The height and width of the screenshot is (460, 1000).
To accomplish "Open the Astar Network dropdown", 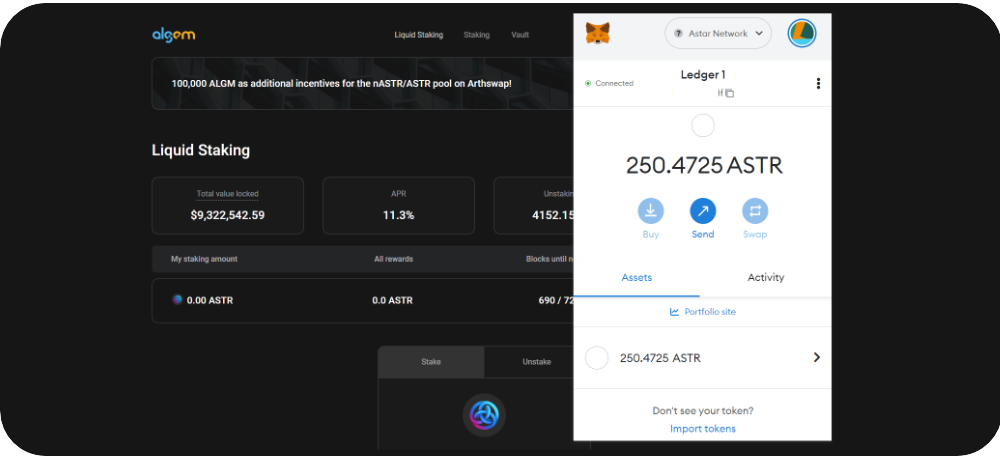I will click(x=718, y=33).
